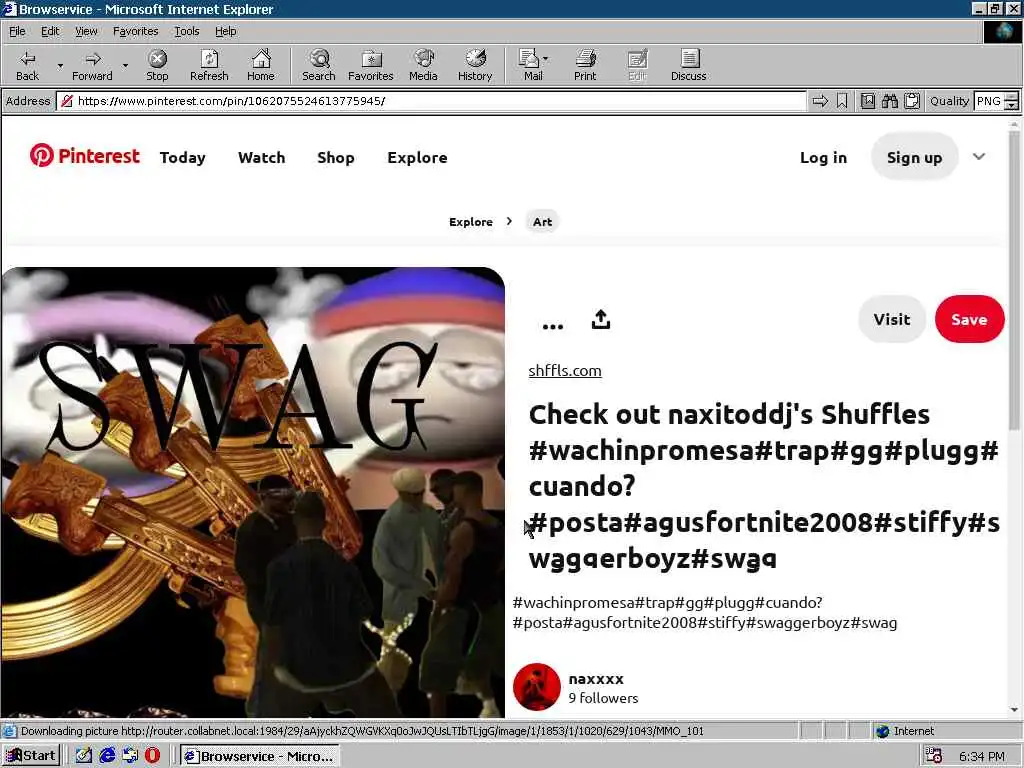Go to Pinterest Today tab

182,157
